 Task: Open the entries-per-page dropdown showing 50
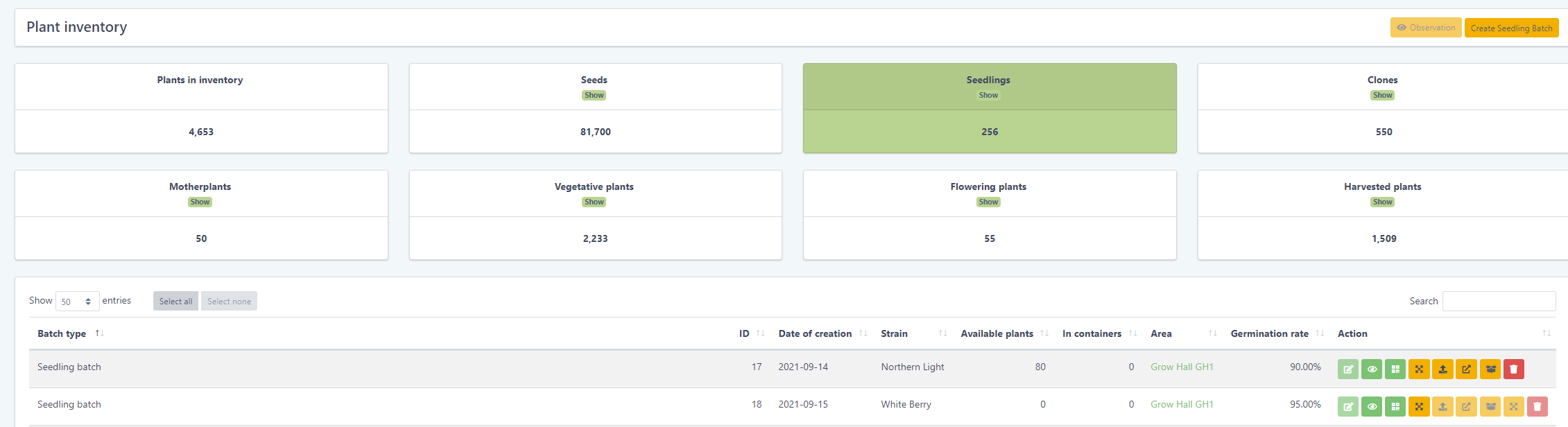pyautogui.click(x=77, y=302)
